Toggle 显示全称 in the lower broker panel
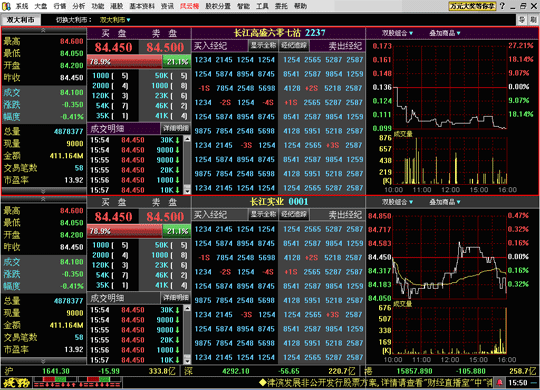The height and width of the screenshot is (390, 540). (x=263, y=215)
